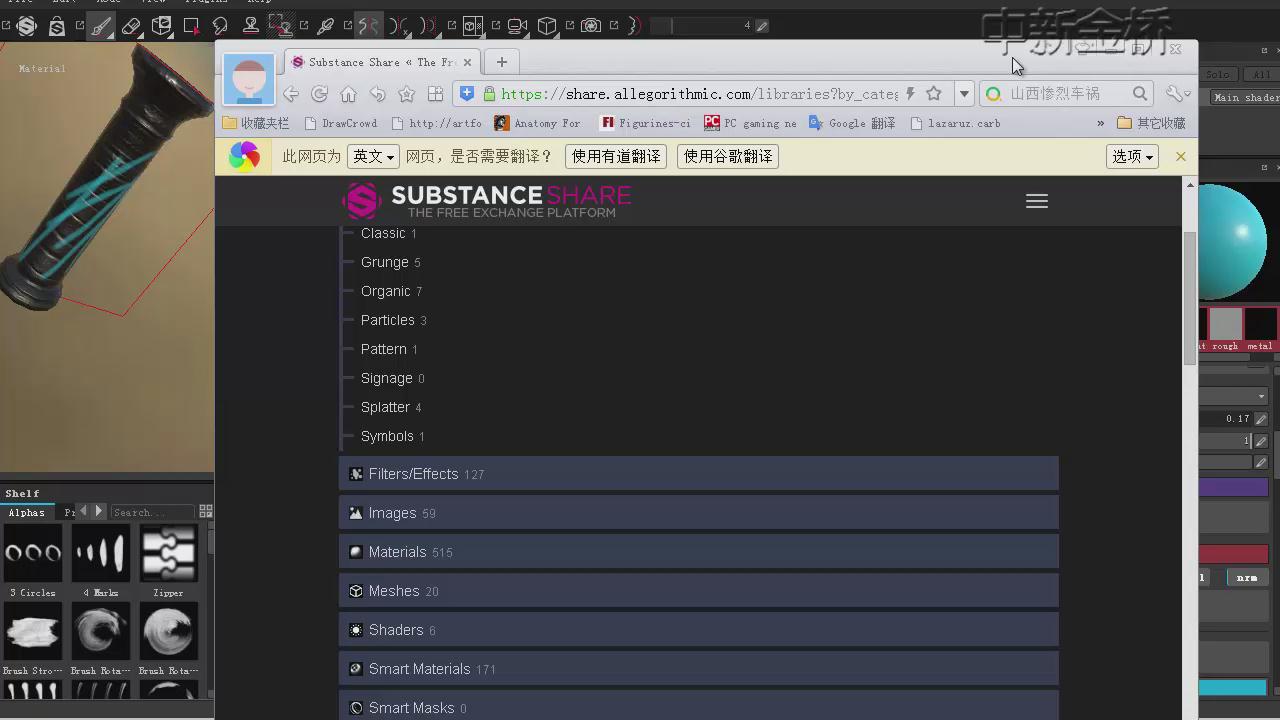Toggle the Symmetry tool in Painter toolbar
This screenshot has height=720, width=1280.
pos(369,26)
